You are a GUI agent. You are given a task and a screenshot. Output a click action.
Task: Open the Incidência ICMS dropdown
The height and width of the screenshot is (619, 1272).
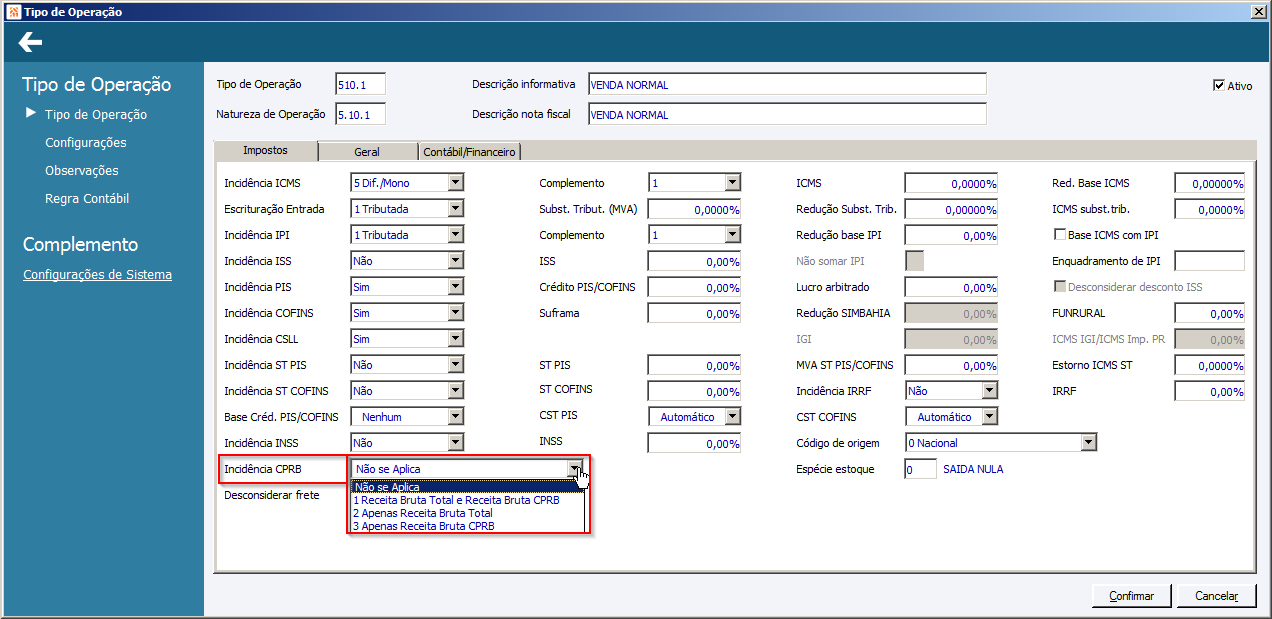point(455,183)
